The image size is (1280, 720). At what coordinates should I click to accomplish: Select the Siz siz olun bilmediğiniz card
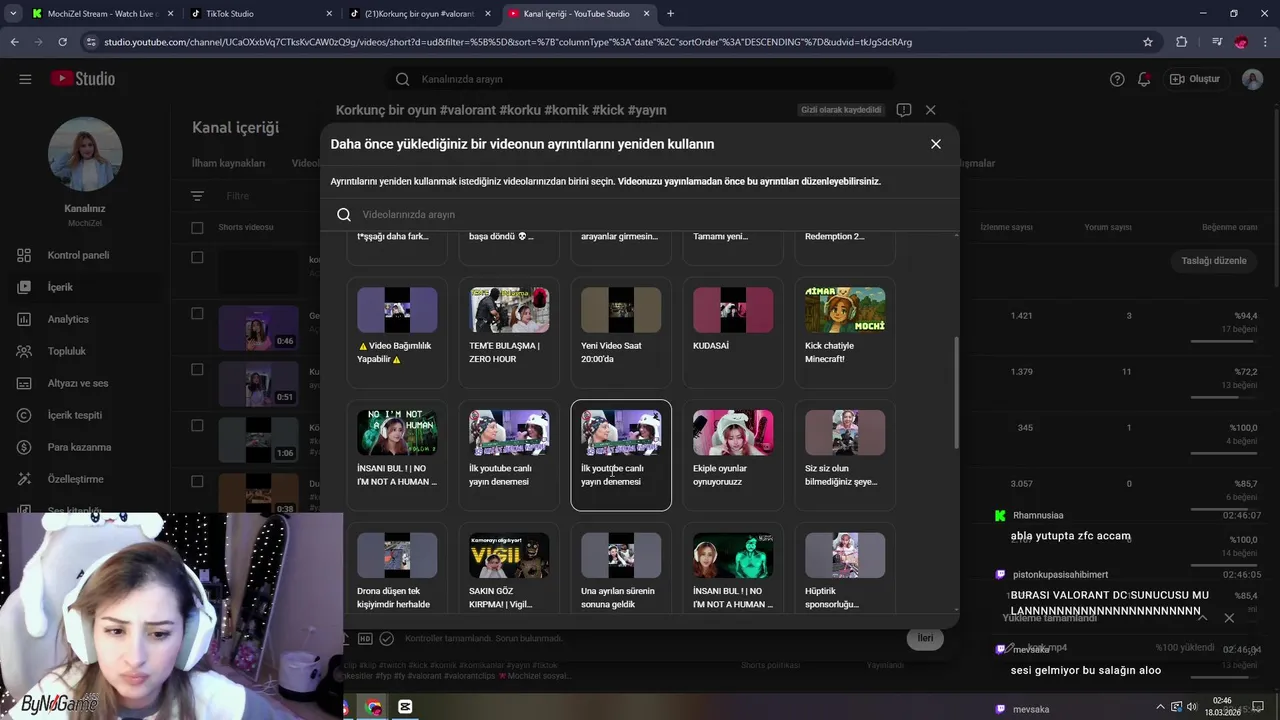pyautogui.click(x=845, y=455)
